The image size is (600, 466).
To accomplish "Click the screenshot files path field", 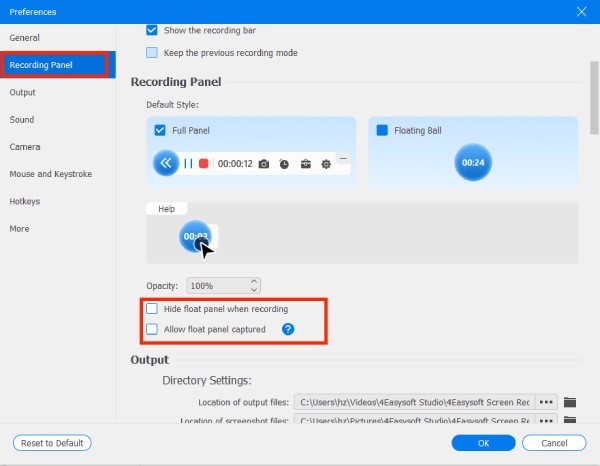I will (414, 419).
